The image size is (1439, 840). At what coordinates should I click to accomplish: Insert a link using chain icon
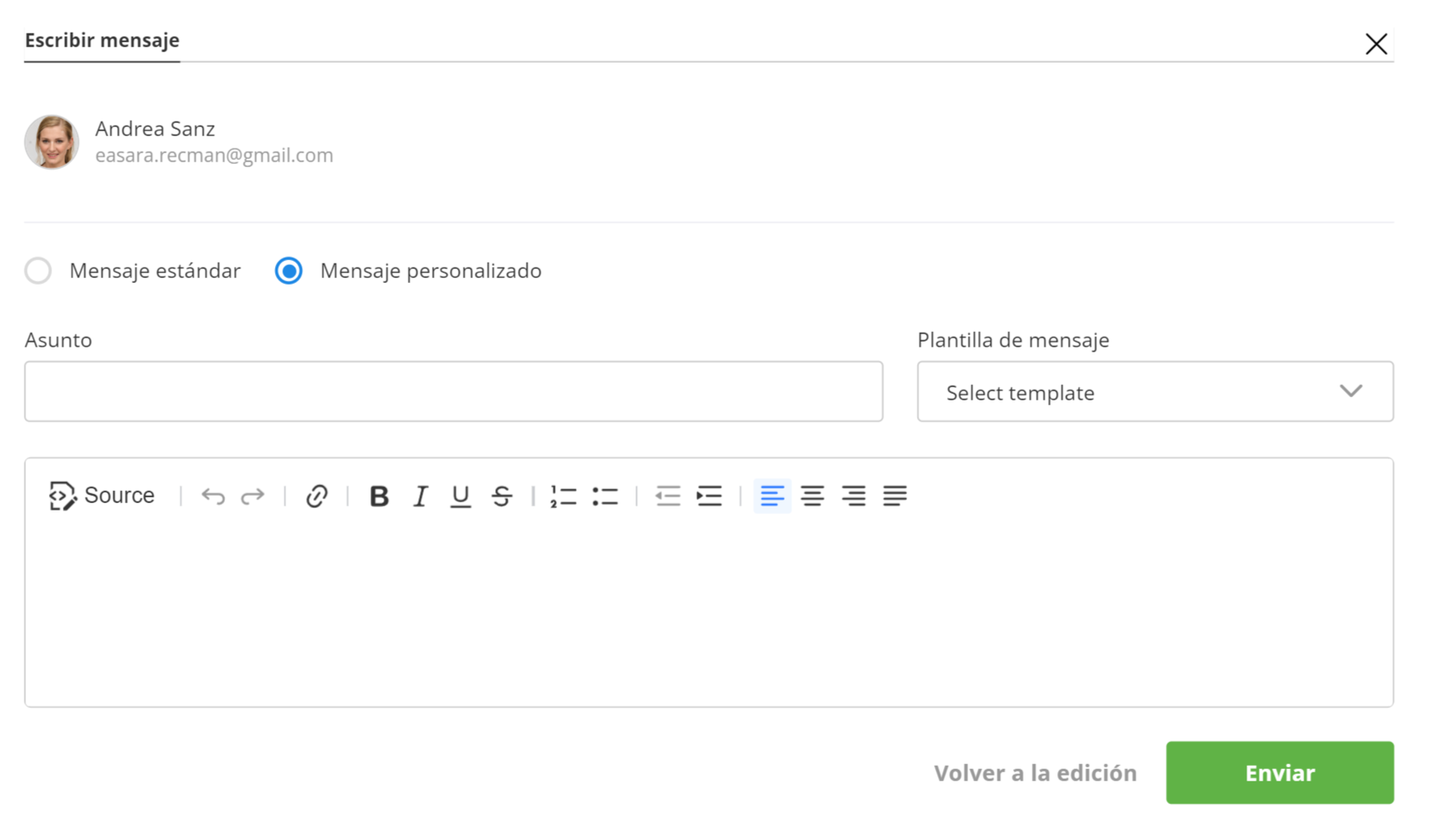(x=317, y=496)
